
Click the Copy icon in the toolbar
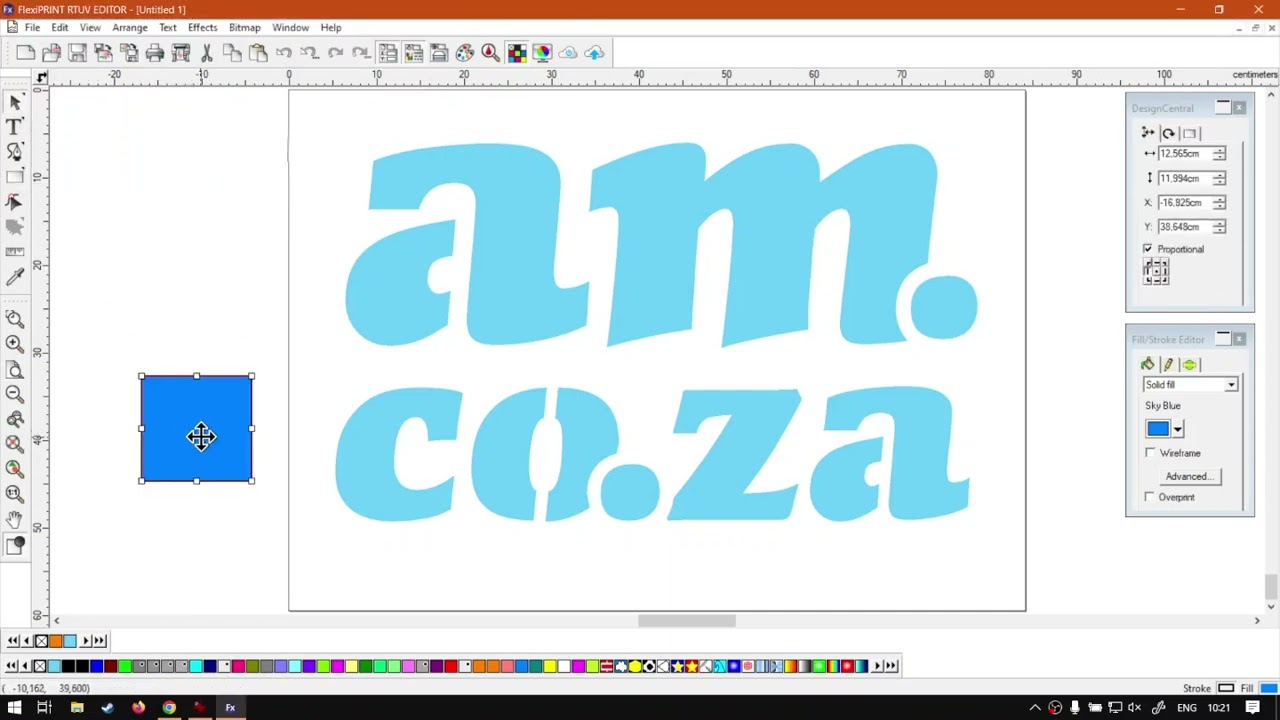click(x=232, y=53)
